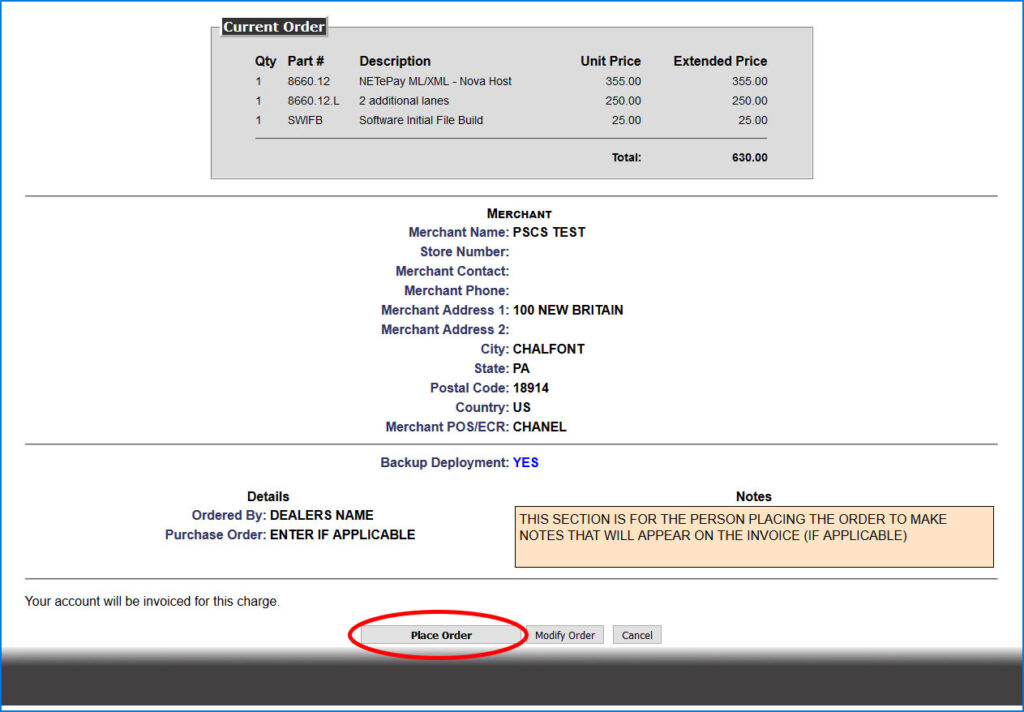The width and height of the screenshot is (1024, 712).
Task: Click the Merchant Address 100 NEW BRITAIN
Action: 568,310
